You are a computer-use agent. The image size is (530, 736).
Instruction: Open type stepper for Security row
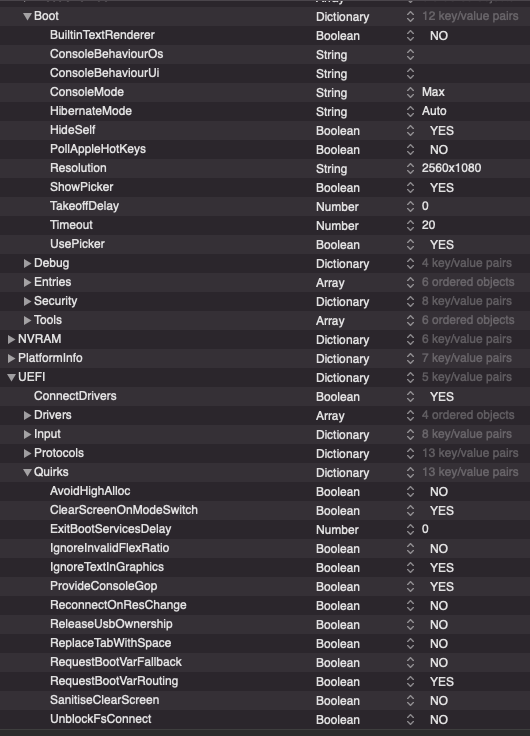point(410,301)
